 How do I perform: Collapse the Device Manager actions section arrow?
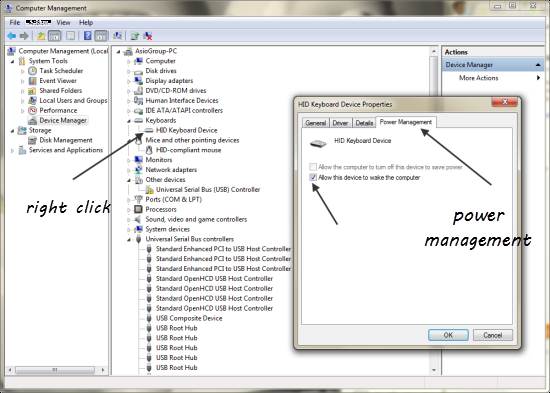[x=538, y=65]
